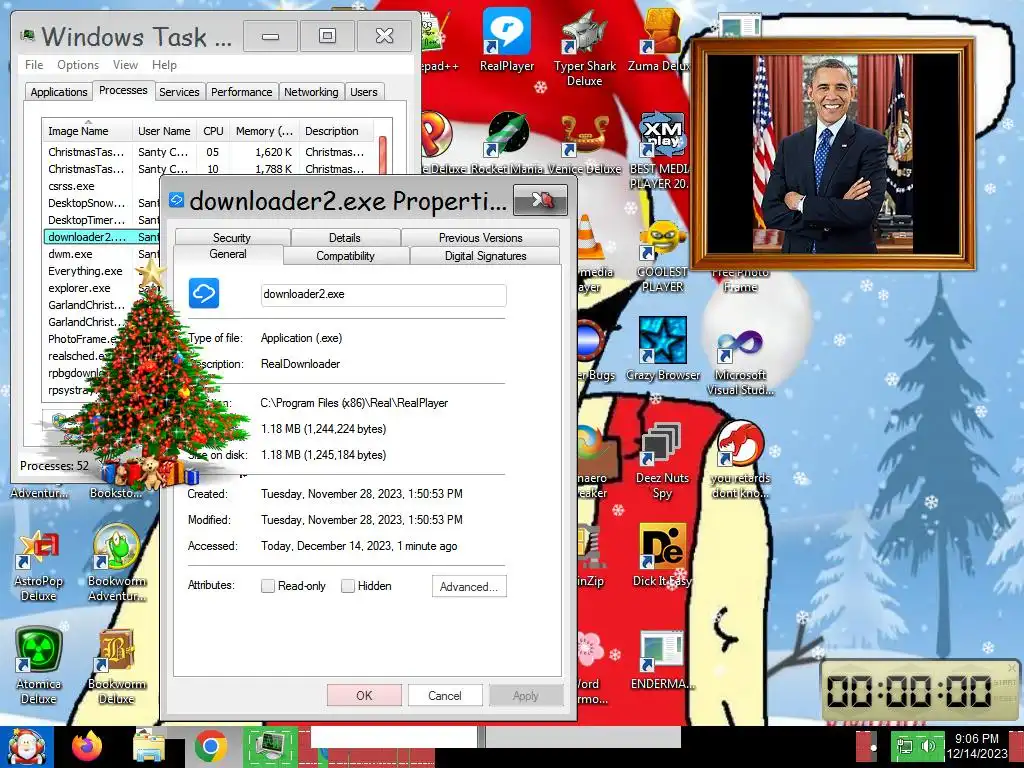Select csrss.exe in the process list
Image resolution: width=1024 pixels, height=768 pixels.
click(71, 185)
